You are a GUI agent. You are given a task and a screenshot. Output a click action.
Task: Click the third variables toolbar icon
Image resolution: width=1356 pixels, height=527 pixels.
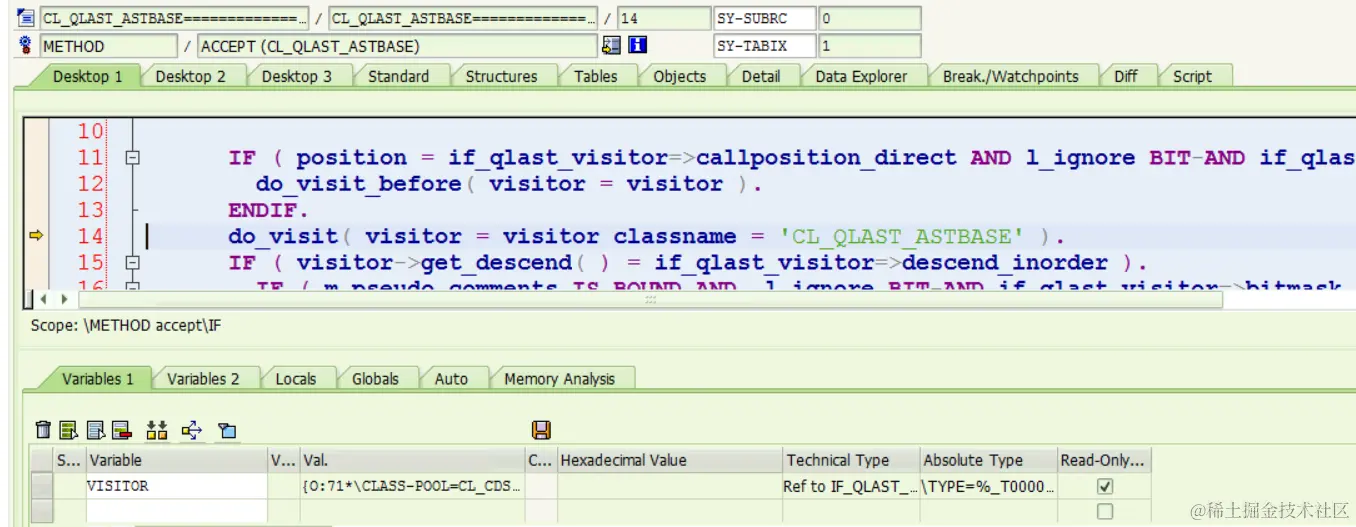coord(95,430)
